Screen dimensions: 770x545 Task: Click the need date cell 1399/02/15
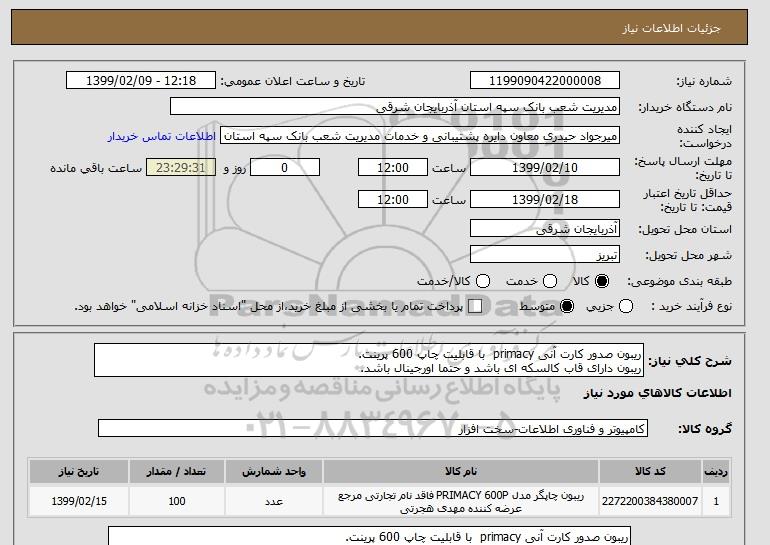79,501
